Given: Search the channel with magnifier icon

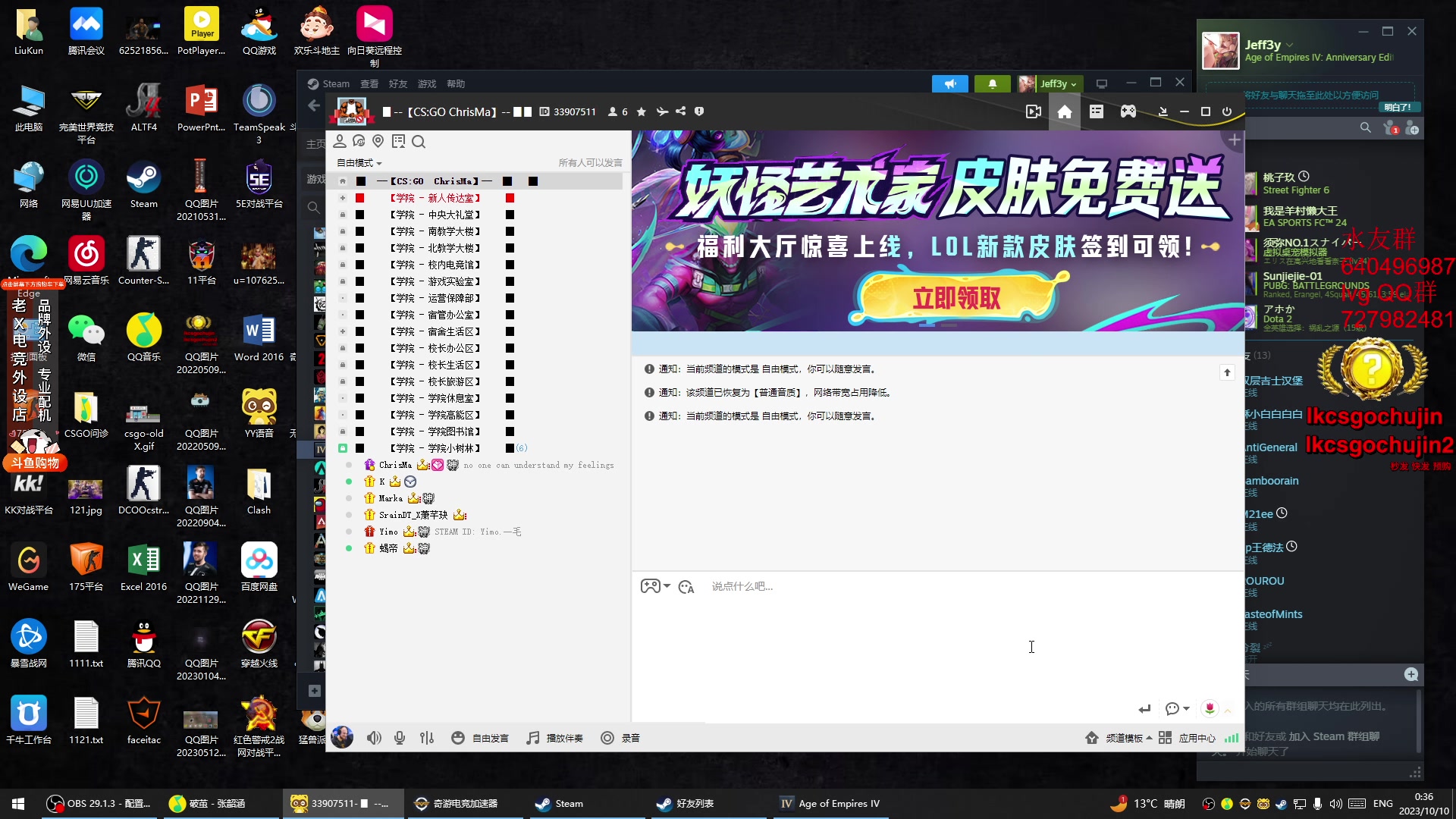Looking at the screenshot, I should click(419, 141).
